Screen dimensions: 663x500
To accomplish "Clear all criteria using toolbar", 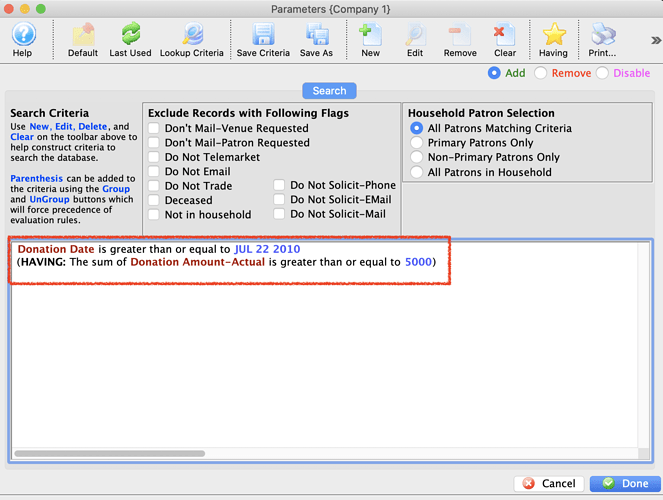I will (505, 40).
